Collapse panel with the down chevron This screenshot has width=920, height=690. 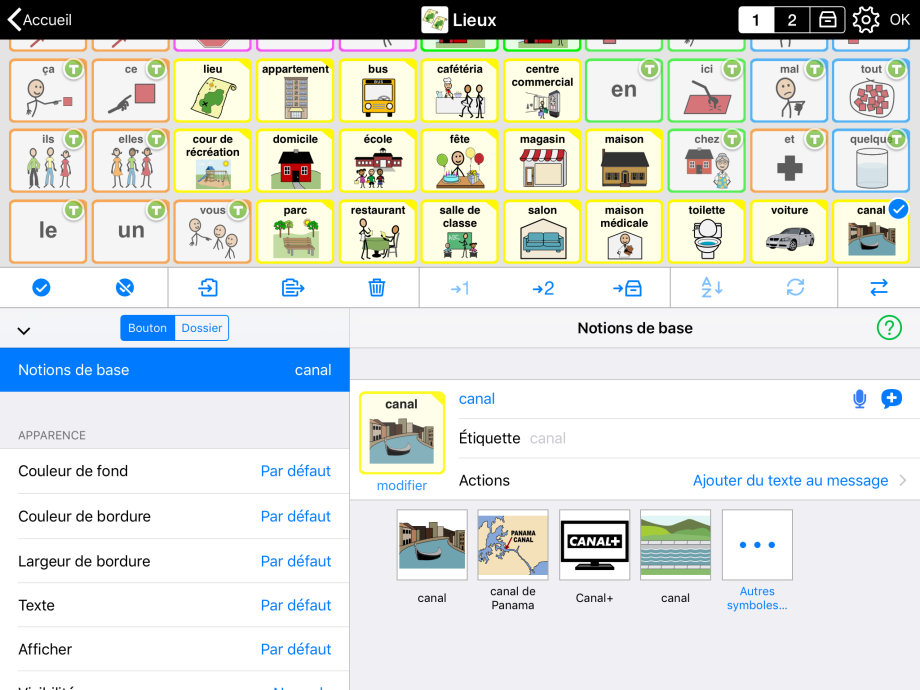(25, 330)
